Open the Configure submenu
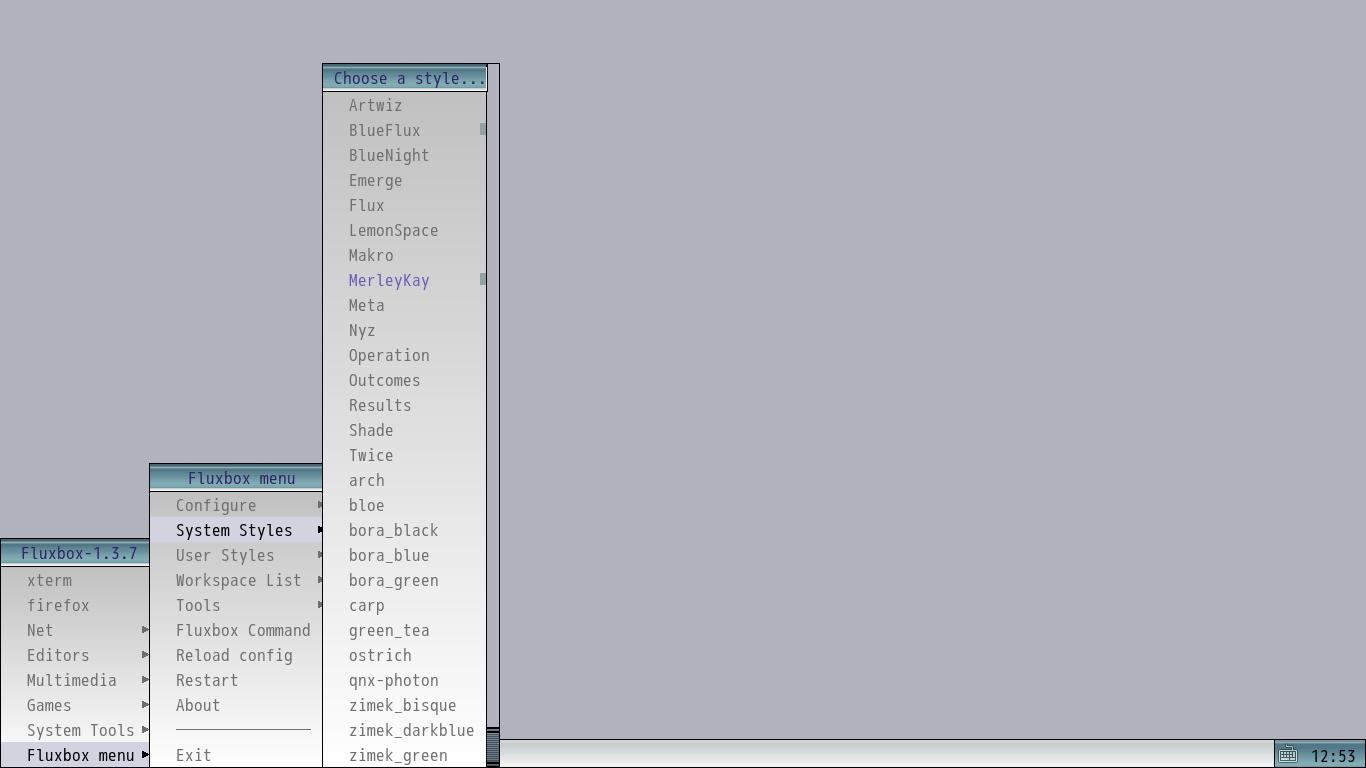The width and height of the screenshot is (1366, 768). click(x=236, y=505)
